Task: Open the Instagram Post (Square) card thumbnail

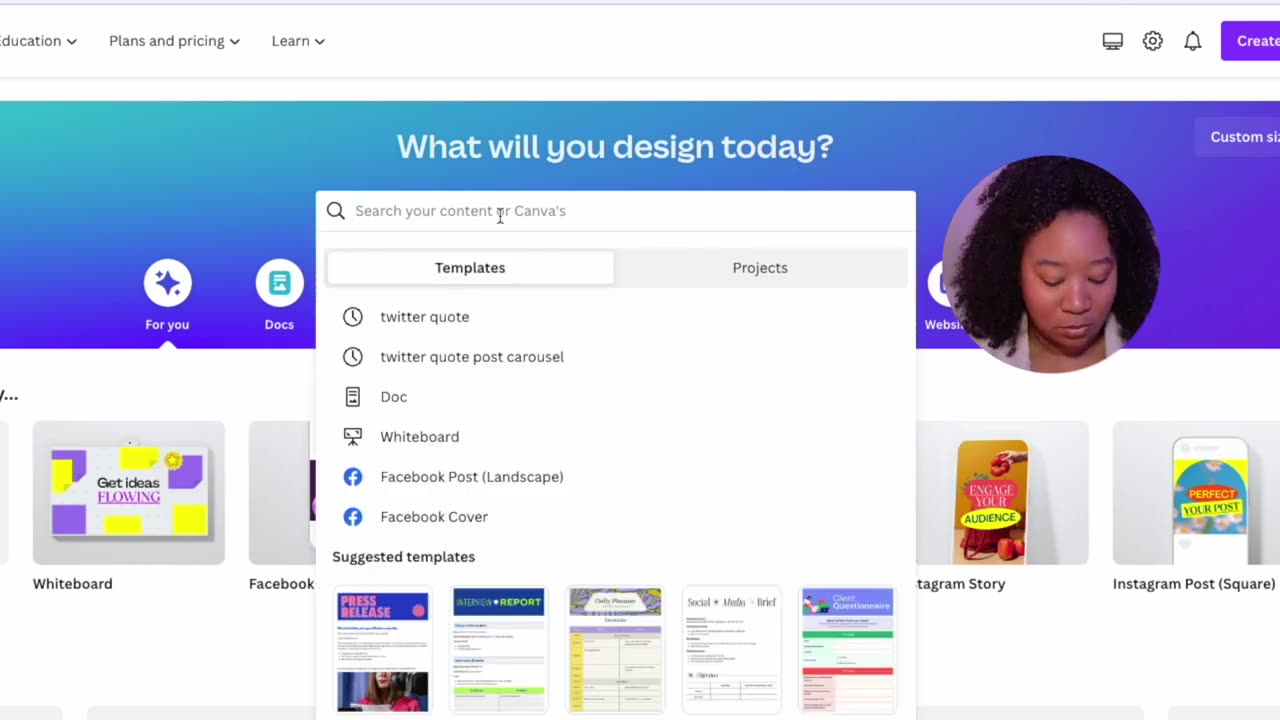Action: [1196, 493]
